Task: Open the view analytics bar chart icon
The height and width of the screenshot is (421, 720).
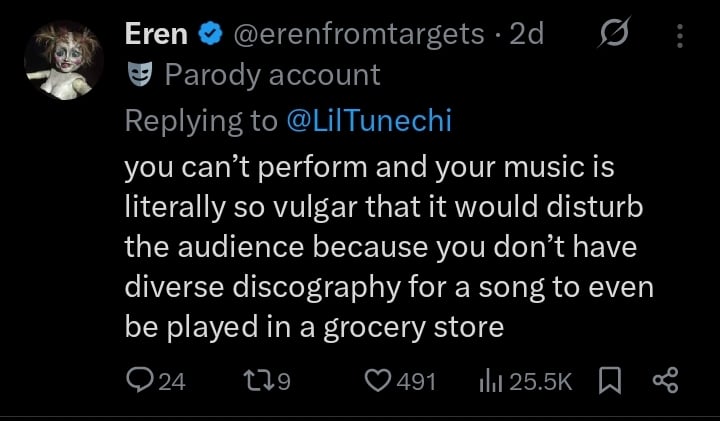Action: coord(492,380)
